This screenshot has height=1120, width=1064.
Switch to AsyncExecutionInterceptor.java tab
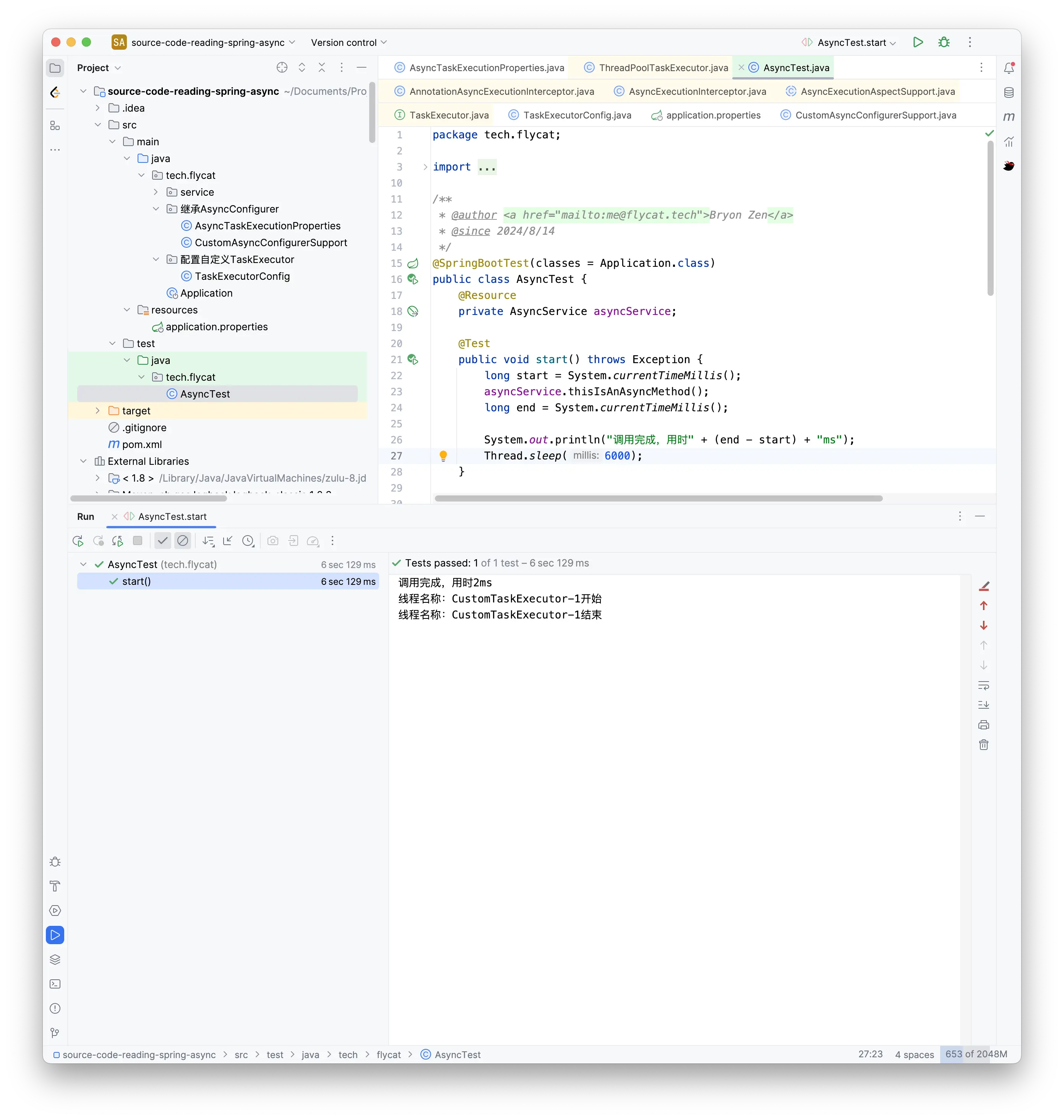pos(690,91)
